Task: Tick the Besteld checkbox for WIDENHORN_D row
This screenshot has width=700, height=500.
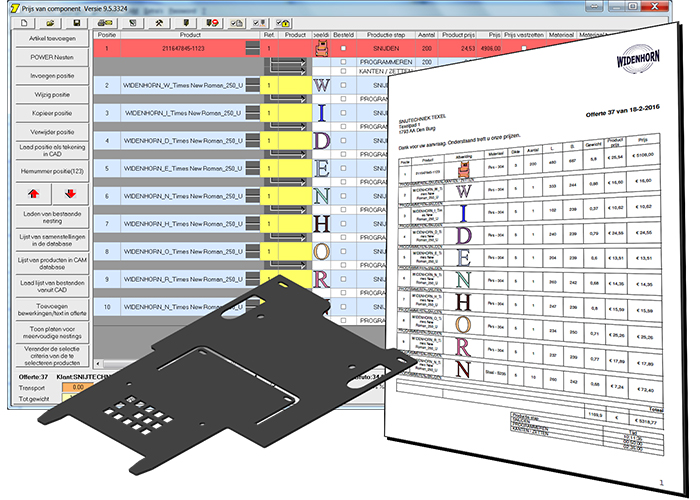Action: [344, 141]
